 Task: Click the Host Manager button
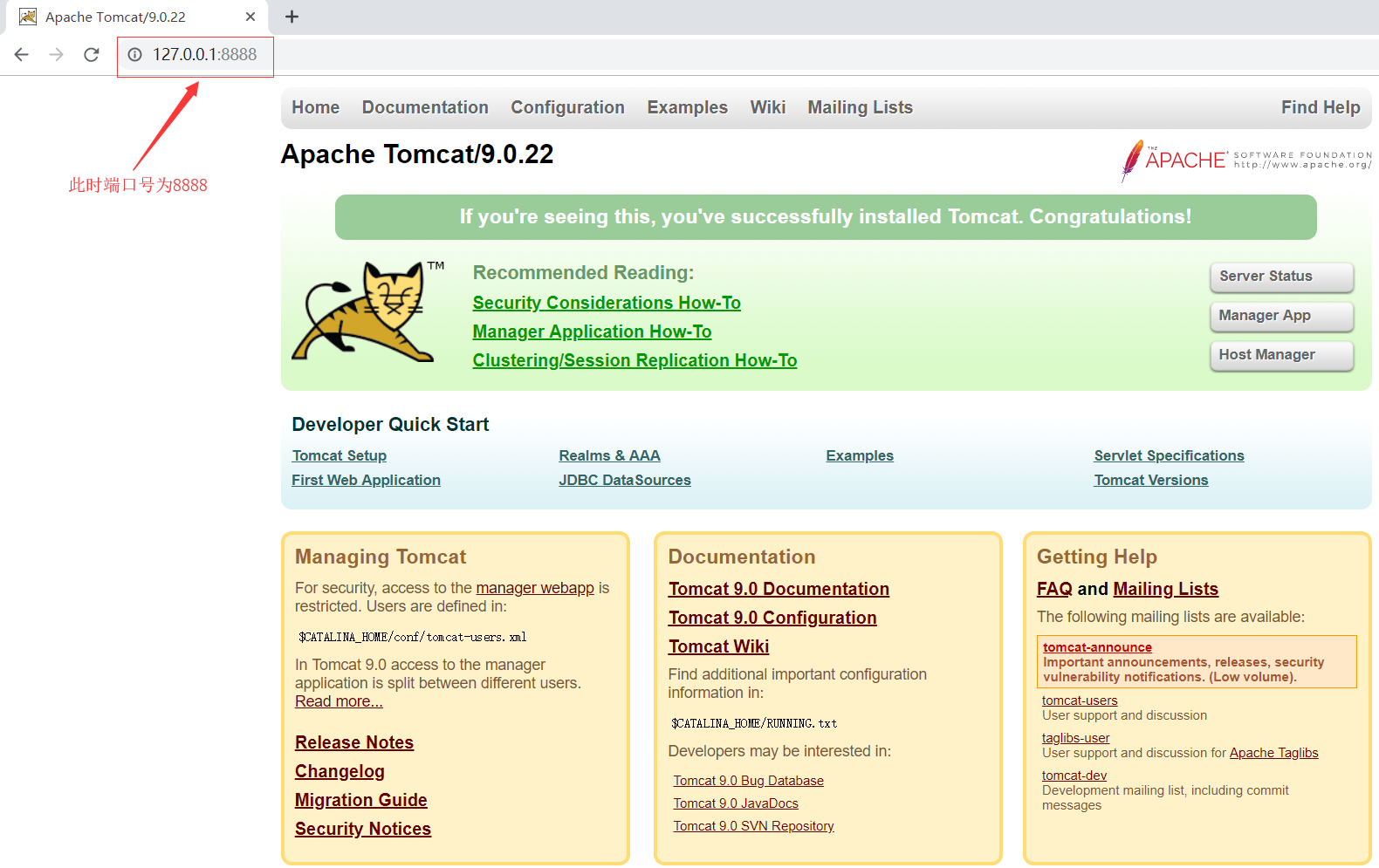(1281, 355)
